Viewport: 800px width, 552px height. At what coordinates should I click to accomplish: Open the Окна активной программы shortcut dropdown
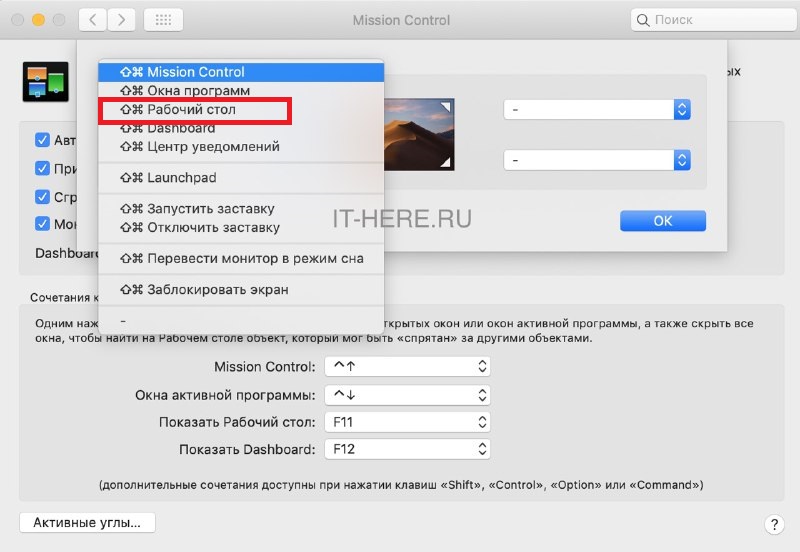point(407,395)
